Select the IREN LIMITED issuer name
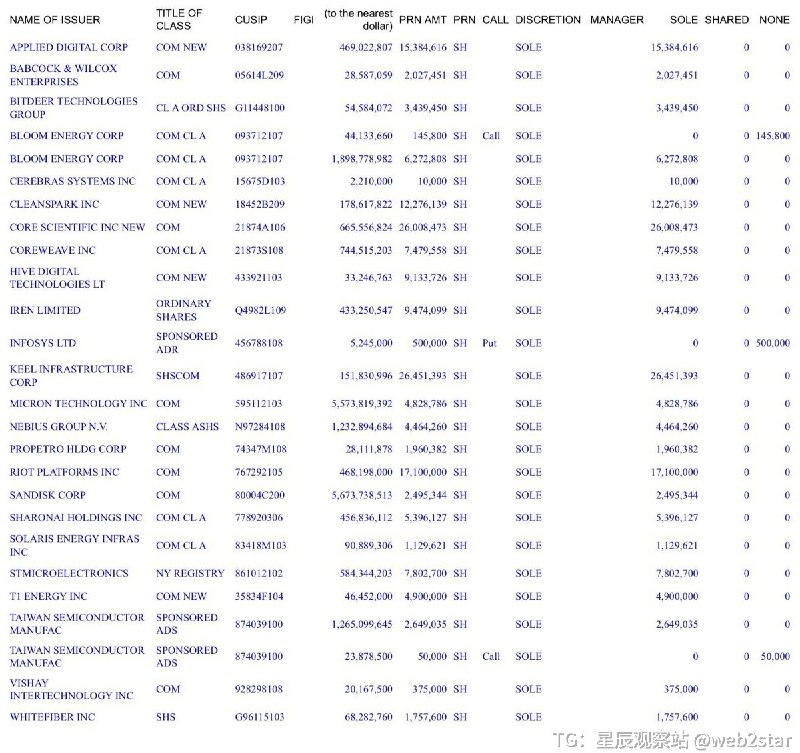The image size is (800, 753). pos(45,310)
